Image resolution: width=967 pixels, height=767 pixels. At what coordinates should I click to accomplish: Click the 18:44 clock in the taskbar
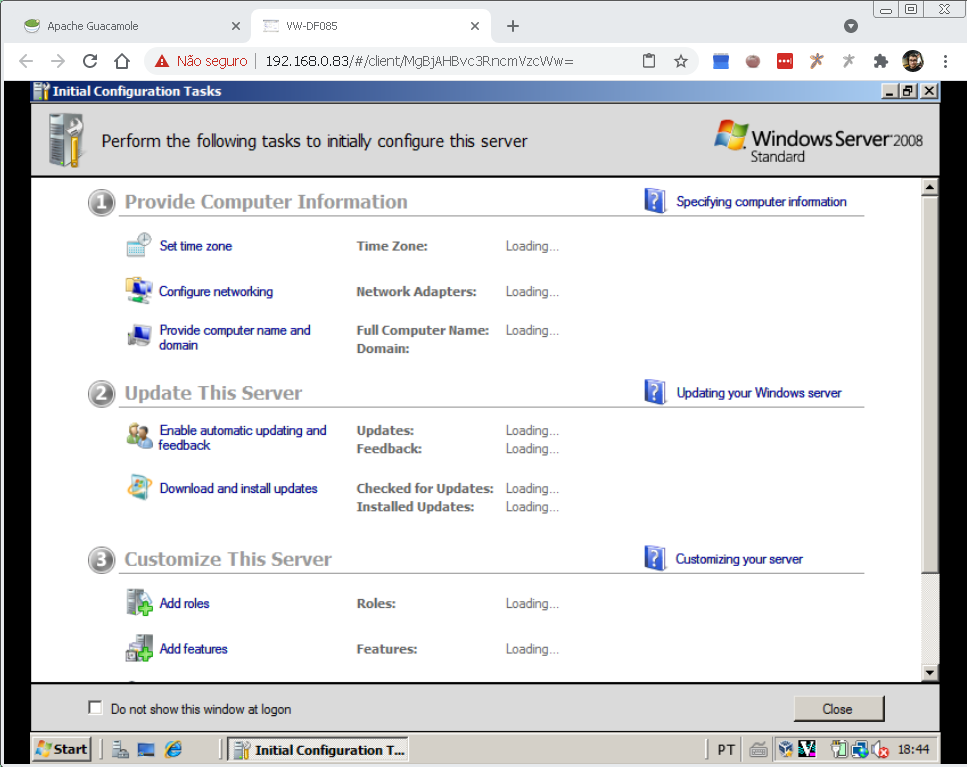point(913,749)
